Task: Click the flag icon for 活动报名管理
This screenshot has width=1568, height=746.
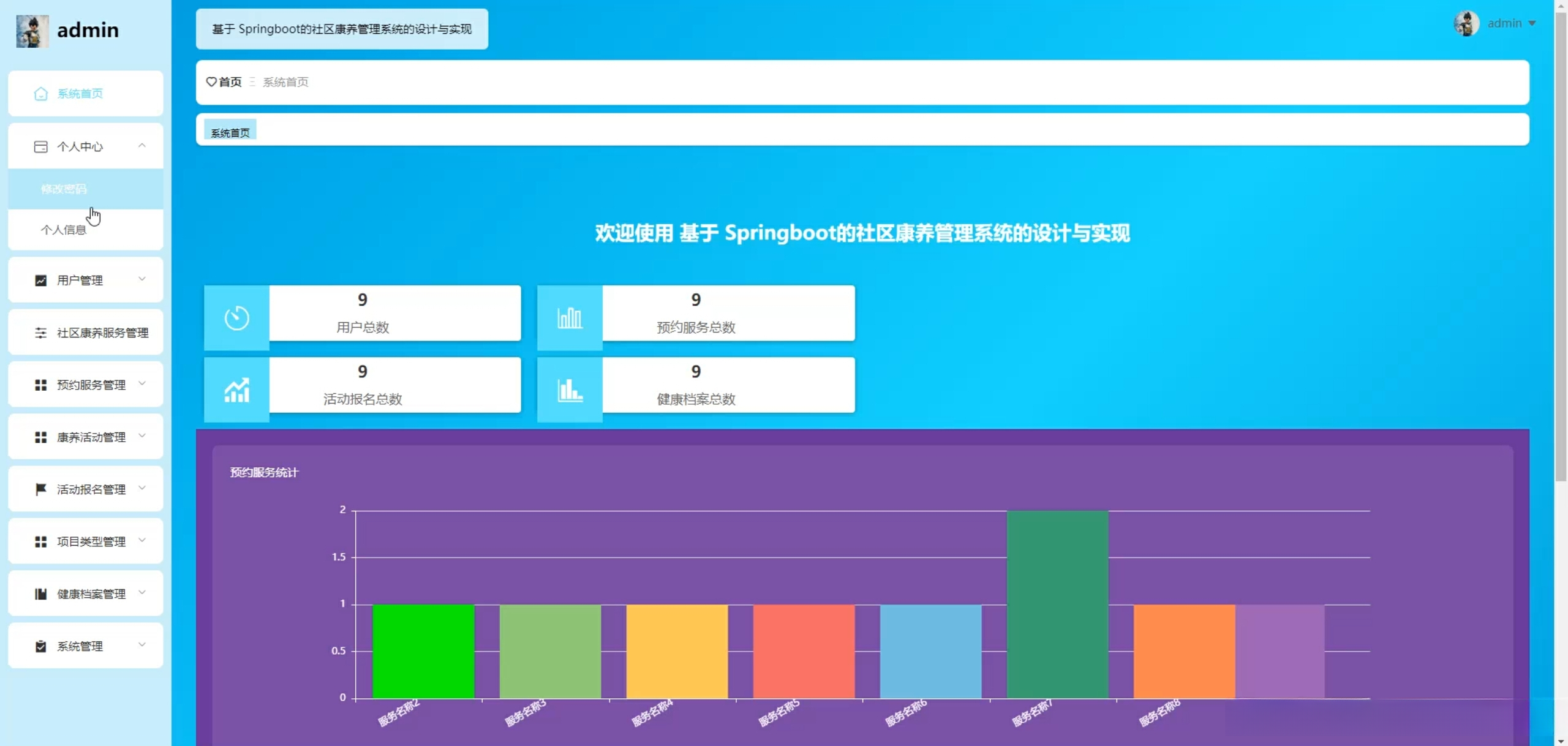Action: point(41,489)
